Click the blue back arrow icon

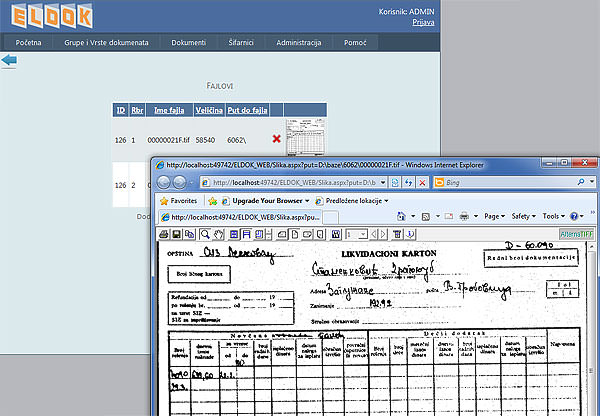9,61
